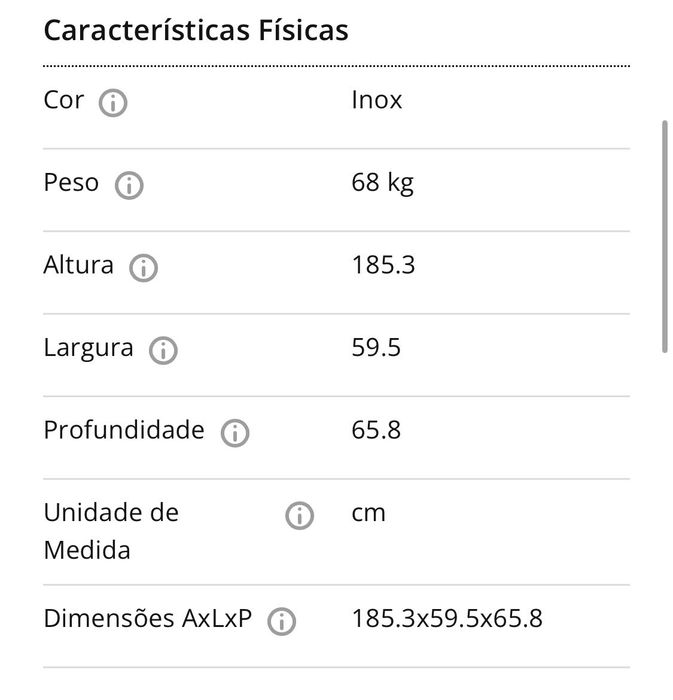Viewport: 673px width, 700px height.
Task: Select the Altura label text
Action: 78,265
